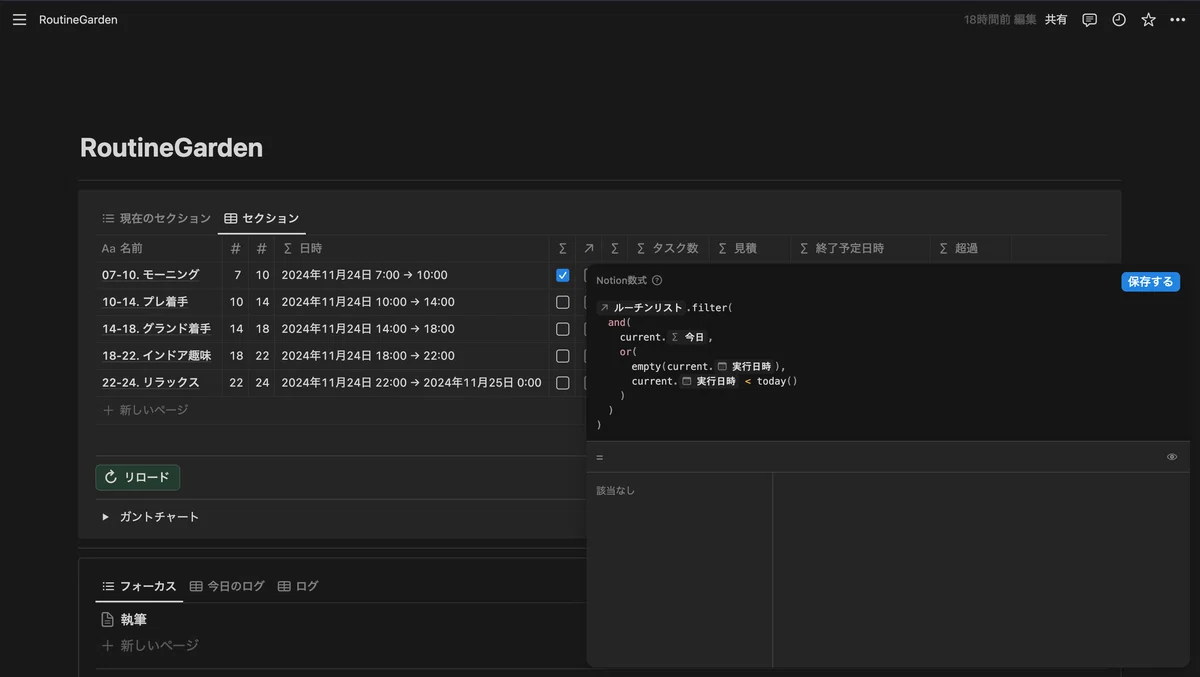The width and height of the screenshot is (1200, 677).
Task: Click the 保存する button
Action: (x=1150, y=282)
